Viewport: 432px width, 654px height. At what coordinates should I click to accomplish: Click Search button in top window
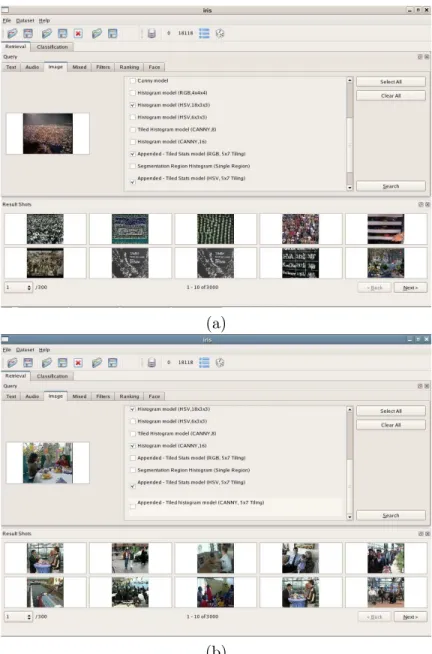(x=391, y=186)
